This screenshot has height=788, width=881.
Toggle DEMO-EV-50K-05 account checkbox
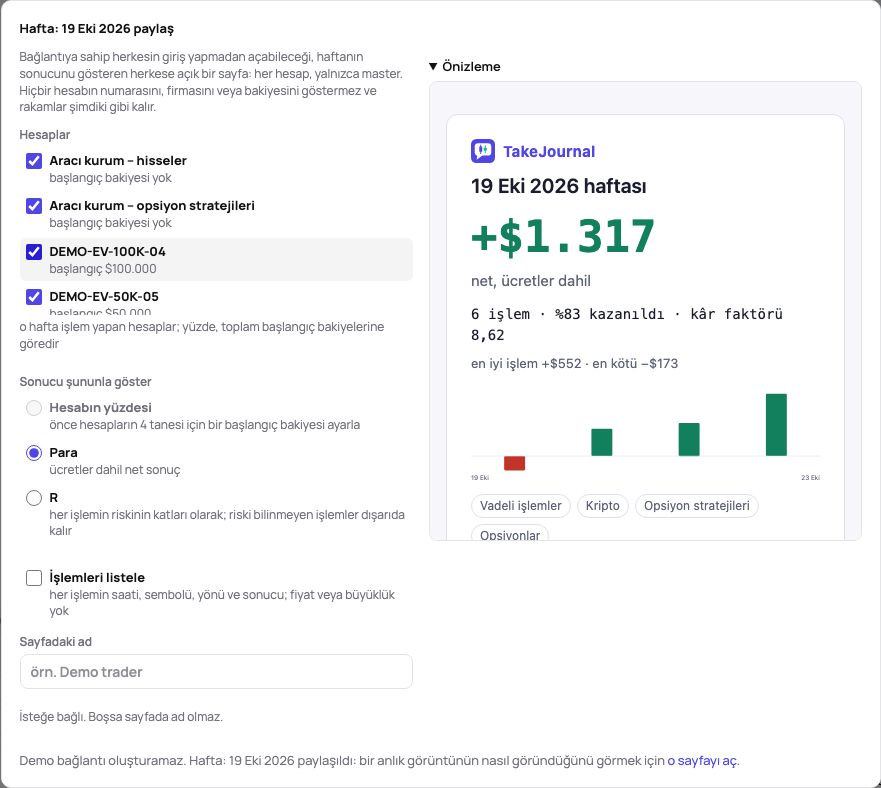34,297
